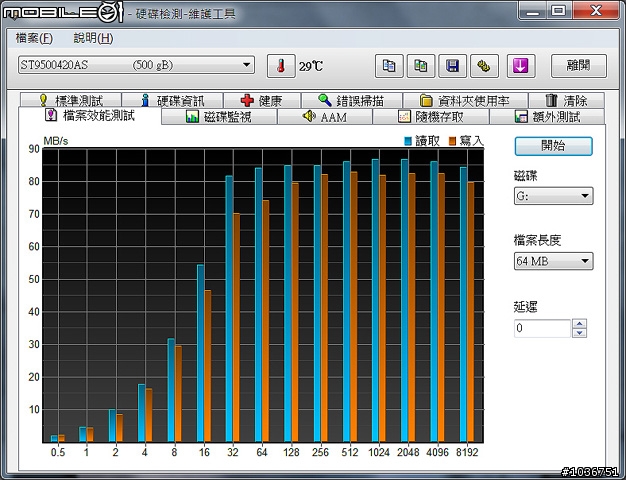Click the thermometer temperature icon button
The image size is (626, 480).
coord(281,66)
